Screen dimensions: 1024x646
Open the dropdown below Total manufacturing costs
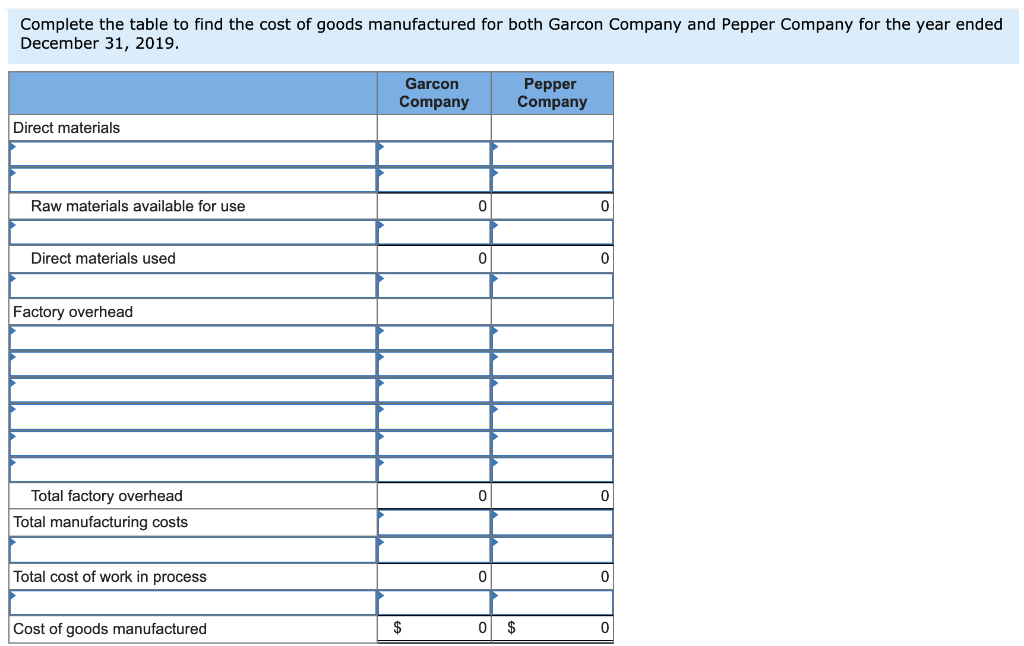pos(190,548)
